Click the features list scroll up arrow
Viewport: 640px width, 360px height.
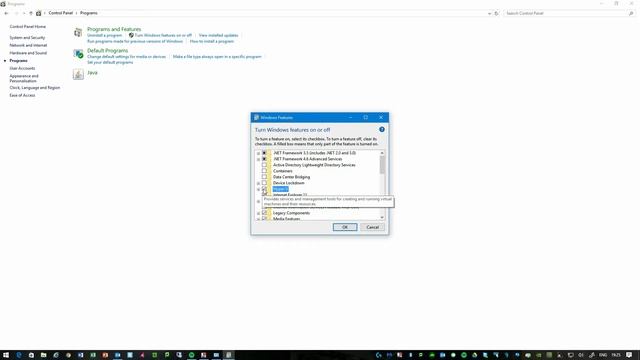pos(382,153)
